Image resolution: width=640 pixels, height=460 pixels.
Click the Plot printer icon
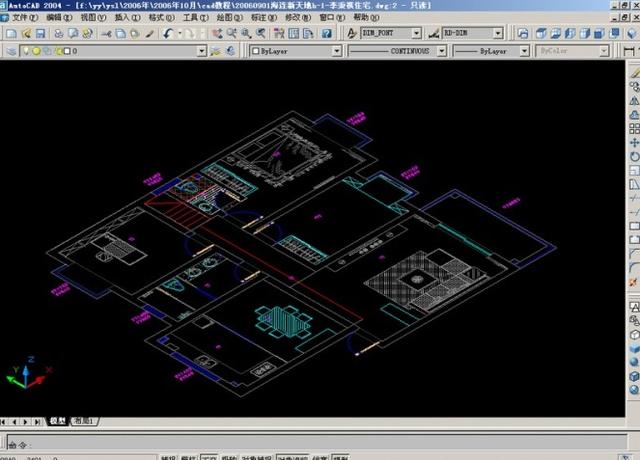coord(59,33)
